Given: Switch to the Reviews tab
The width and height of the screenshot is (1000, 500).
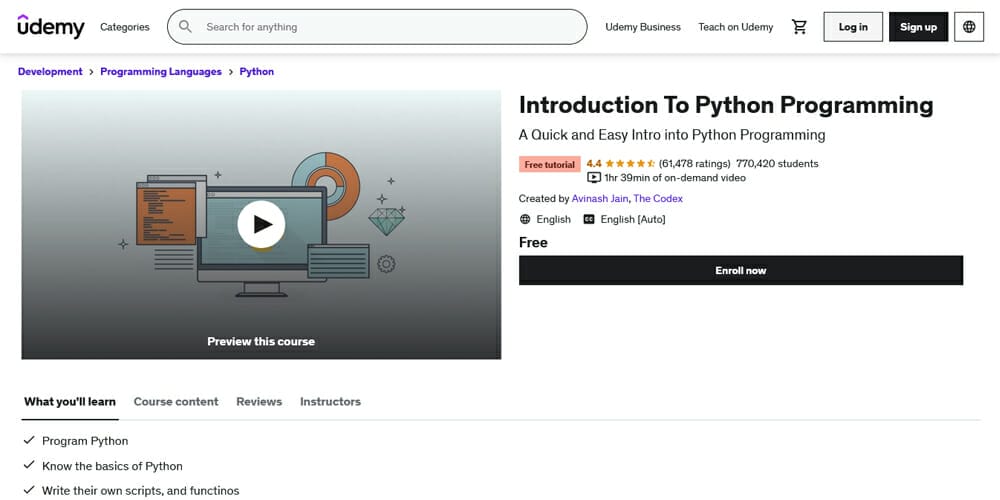Looking at the screenshot, I should pos(259,402).
